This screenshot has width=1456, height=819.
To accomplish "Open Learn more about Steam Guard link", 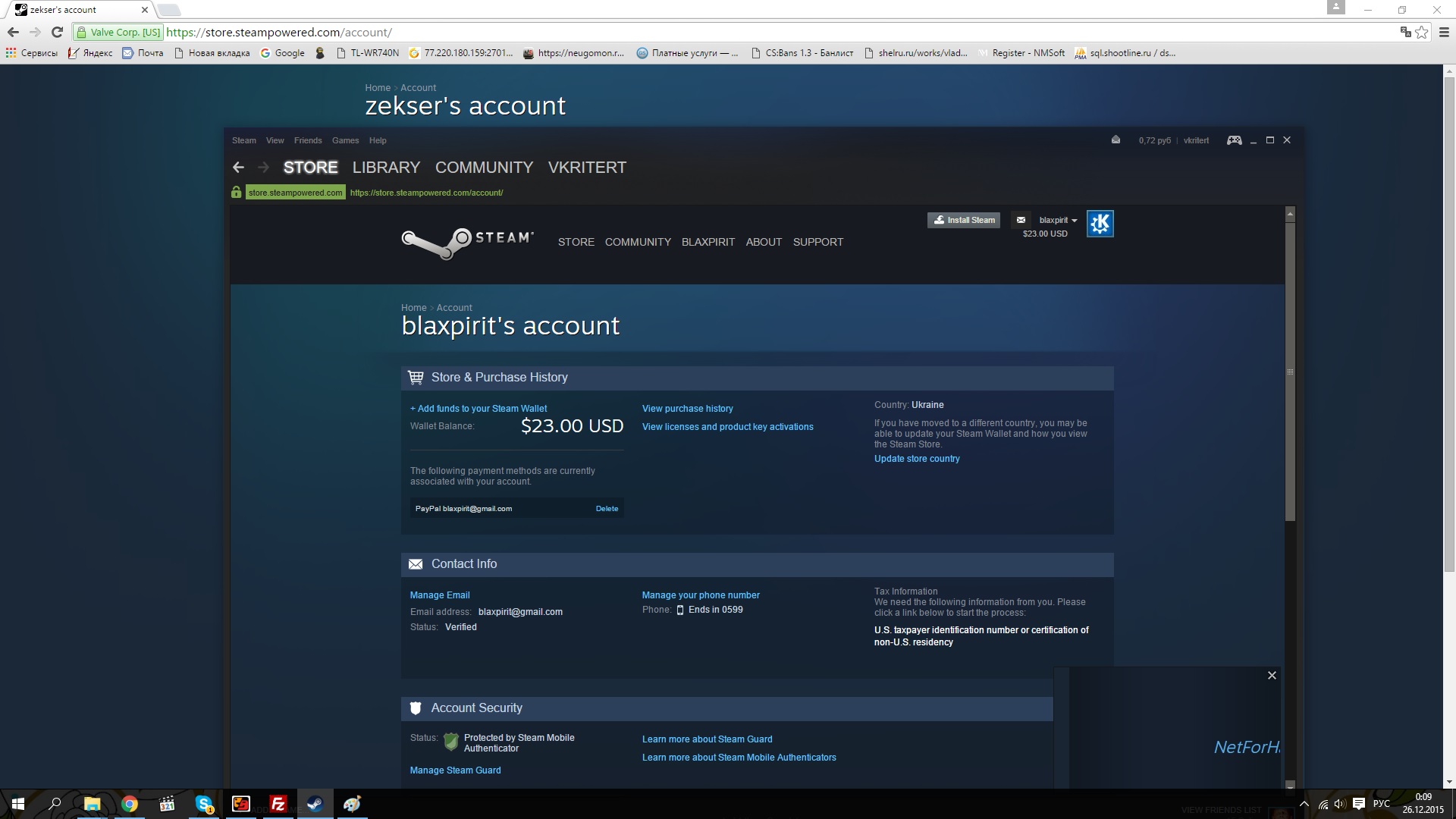I will pyautogui.click(x=708, y=739).
